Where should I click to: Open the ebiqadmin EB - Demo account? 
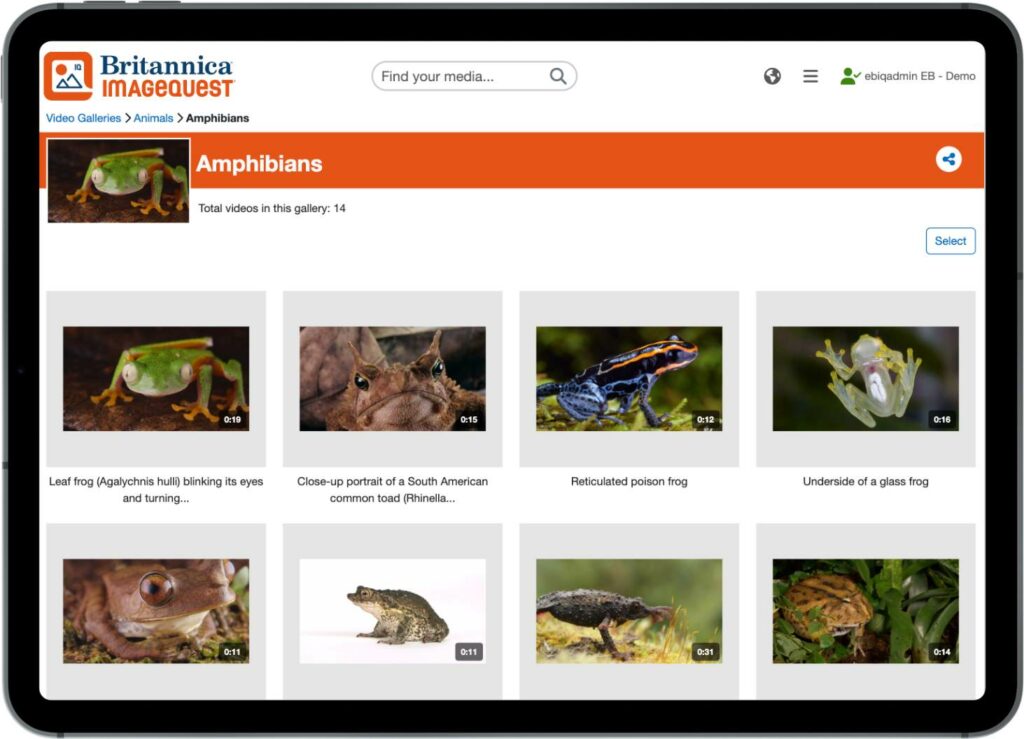(920, 76)
